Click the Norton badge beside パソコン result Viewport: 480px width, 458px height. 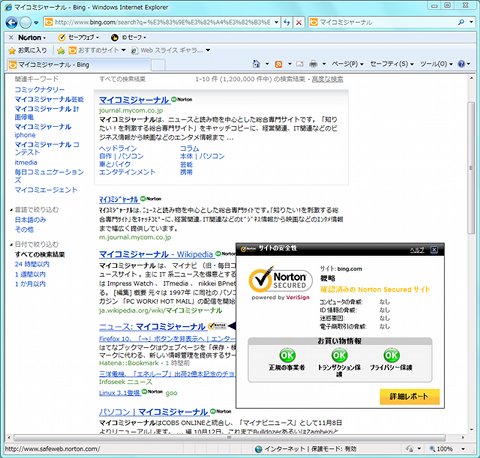tap(220, 411)
